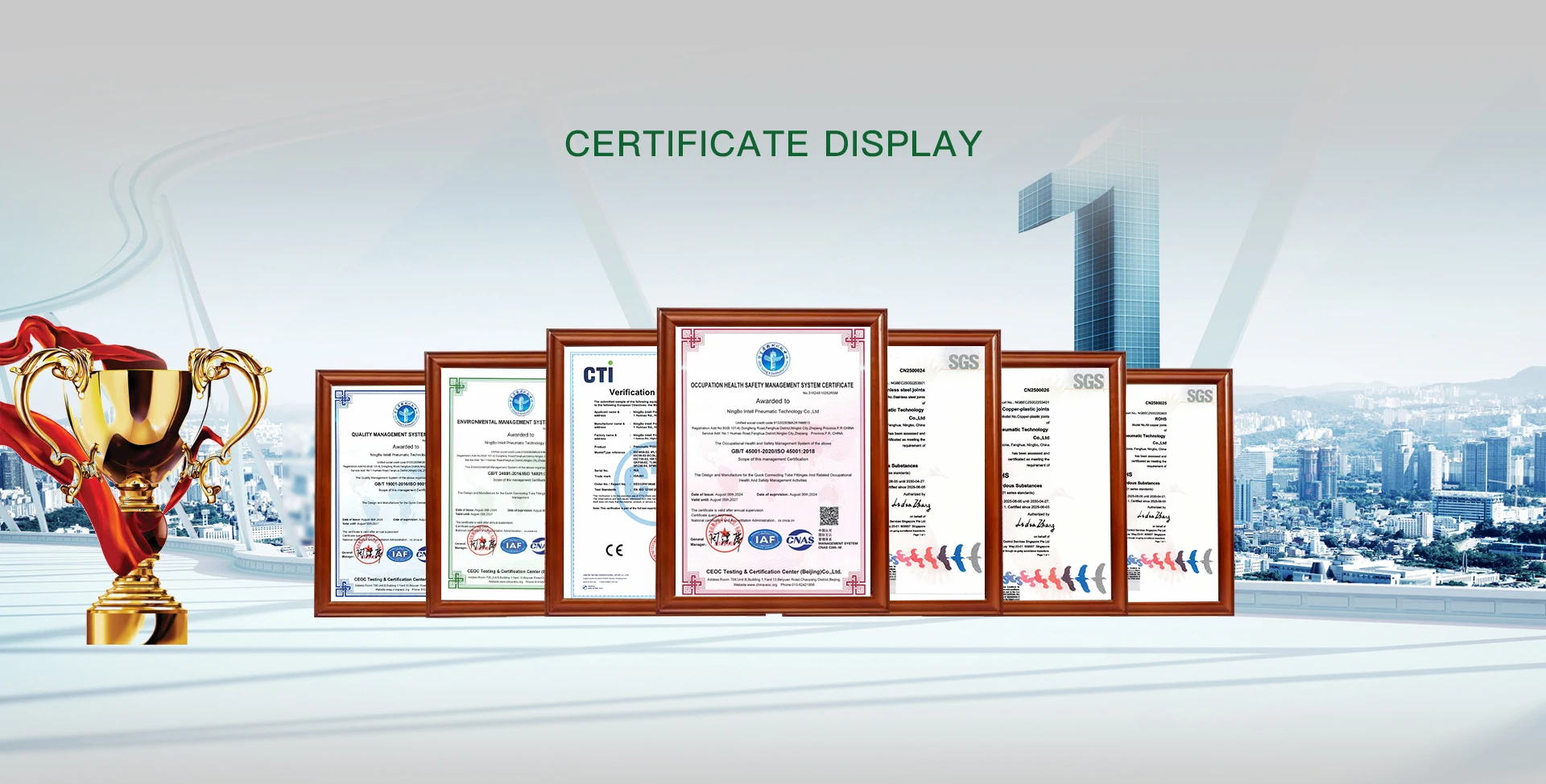Open the SGS certificate numbered CN2500025
1546x784 pixels.
click(x=1178, y=493)
